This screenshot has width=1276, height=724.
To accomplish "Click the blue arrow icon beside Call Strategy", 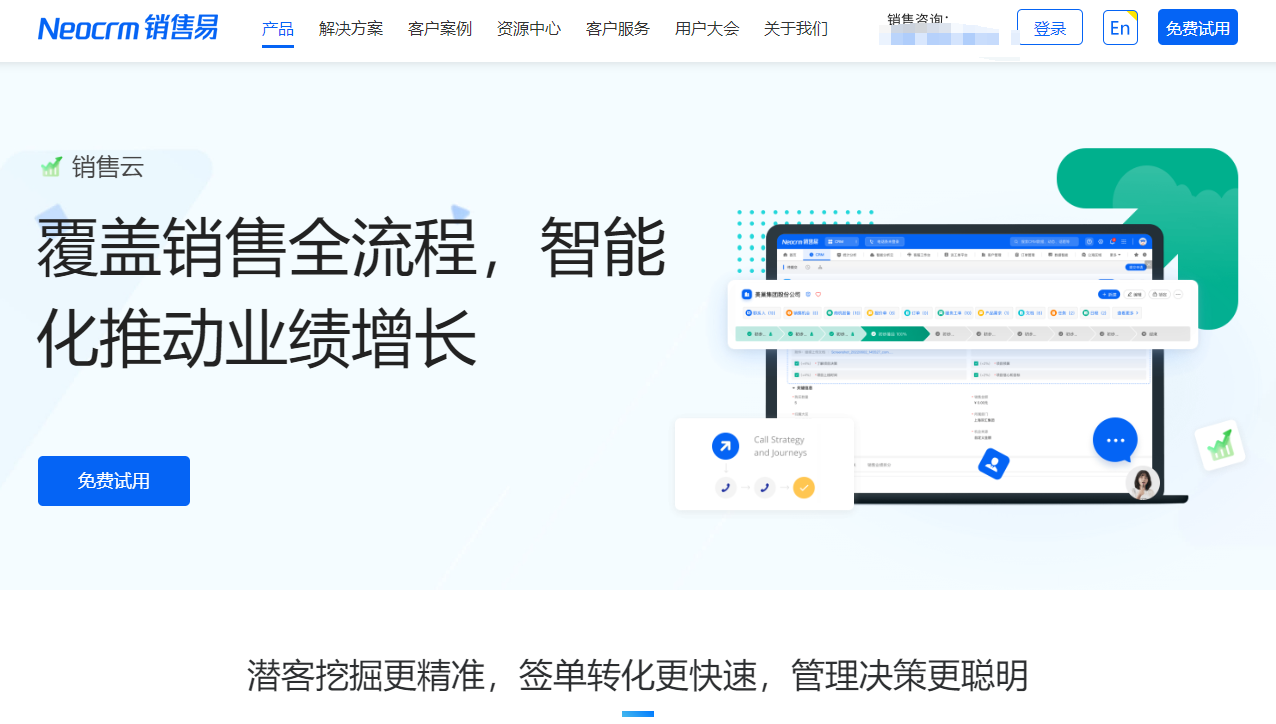I will tap(725, 446).
